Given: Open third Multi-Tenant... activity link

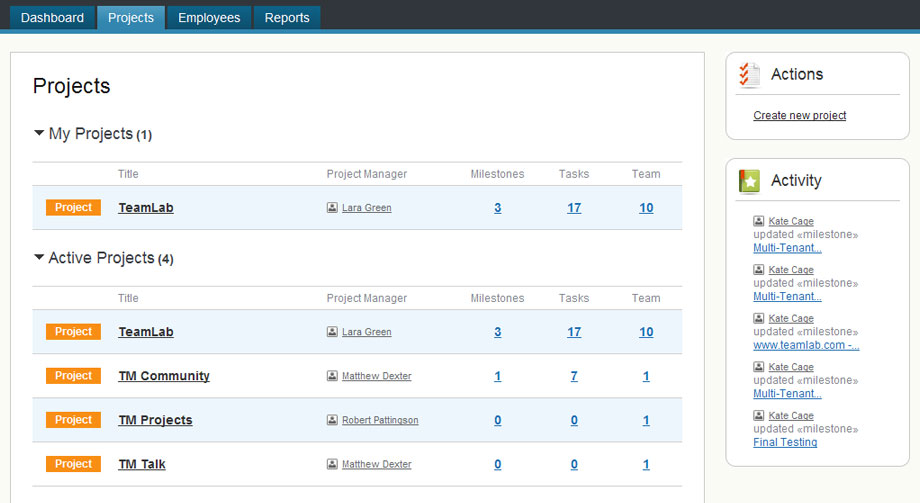Looking at the screenshot, I should point(787,394).
